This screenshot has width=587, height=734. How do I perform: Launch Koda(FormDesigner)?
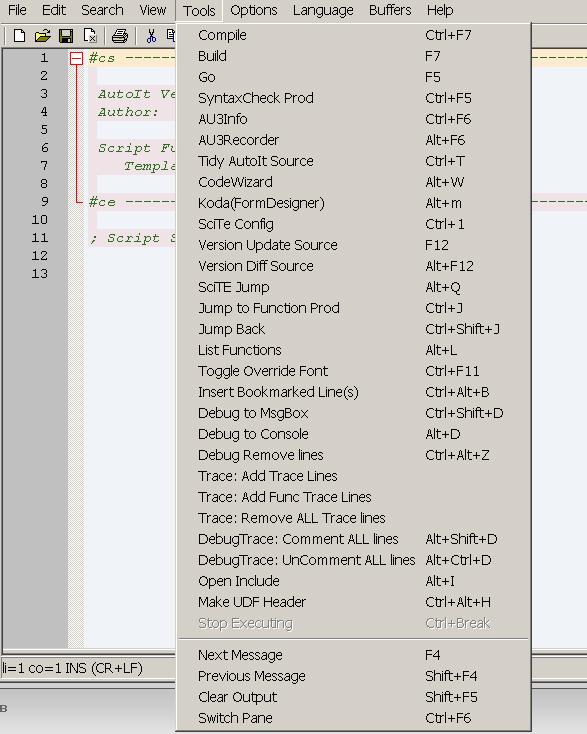click(353, 203)
